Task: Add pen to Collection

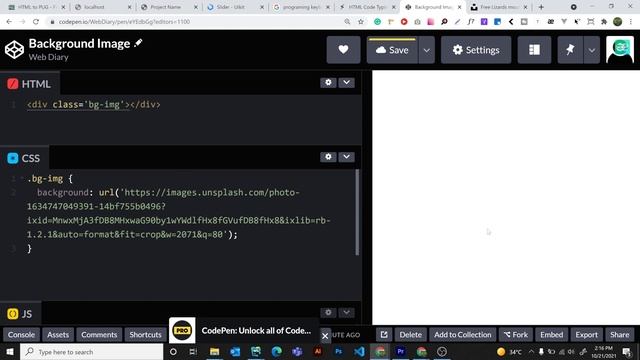Action: (462, 335)
